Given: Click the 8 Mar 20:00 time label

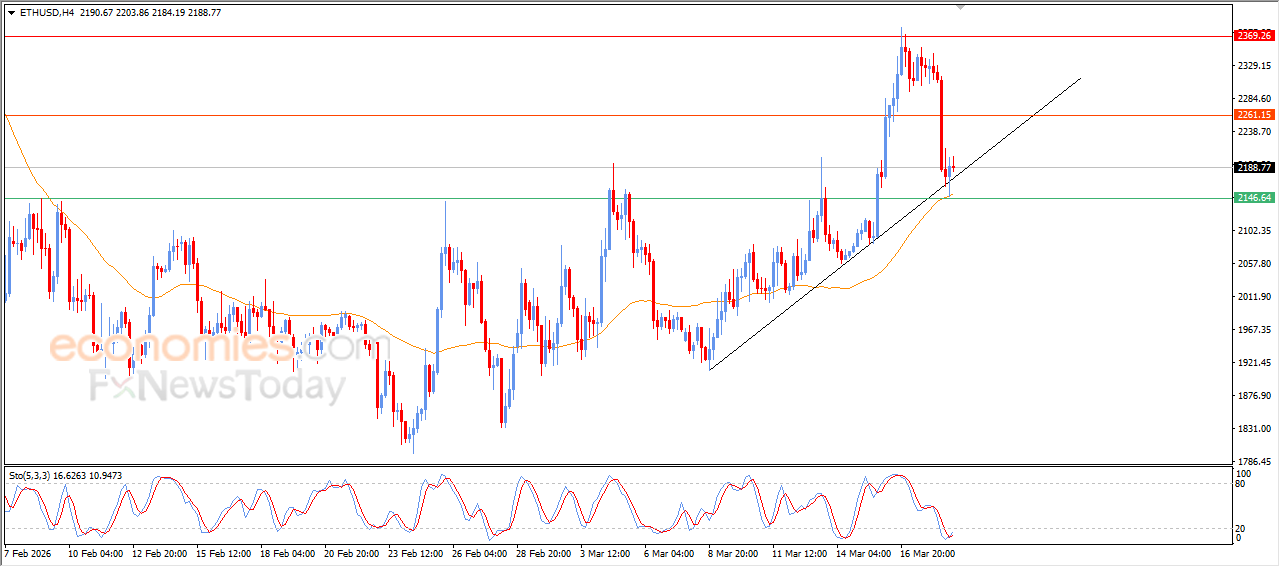Looking at the screenshot, I should click(x=734, y=553).
